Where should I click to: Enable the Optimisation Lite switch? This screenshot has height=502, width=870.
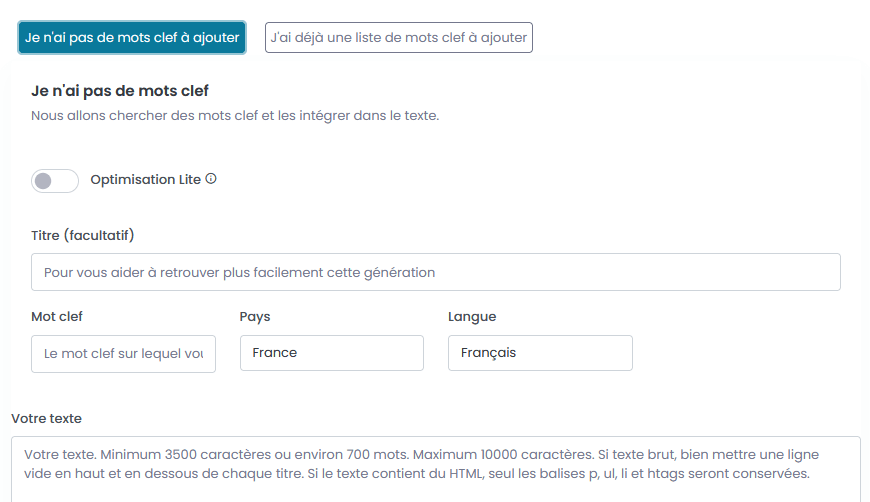pos(55,181)
